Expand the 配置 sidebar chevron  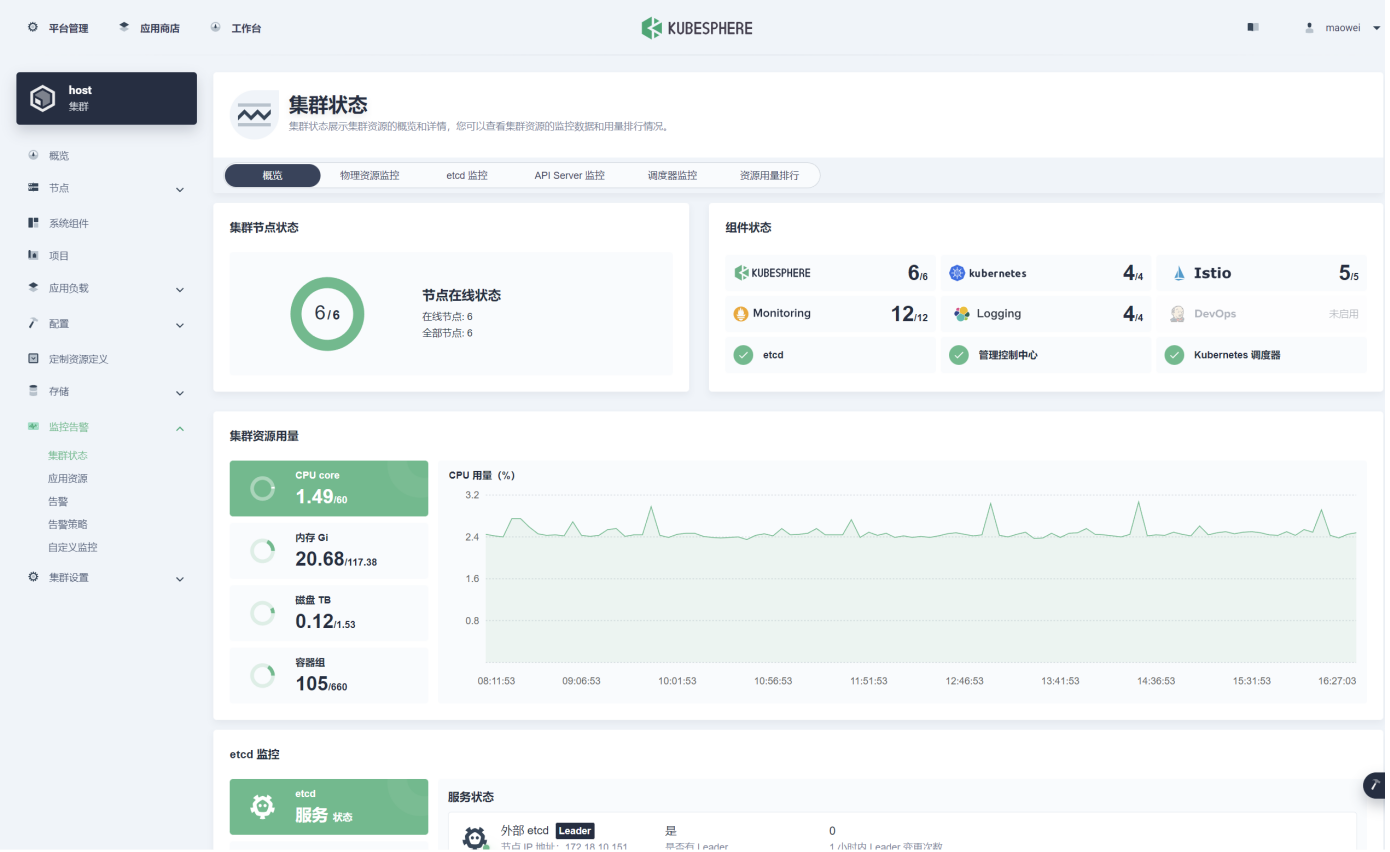[x=180, y=325]
